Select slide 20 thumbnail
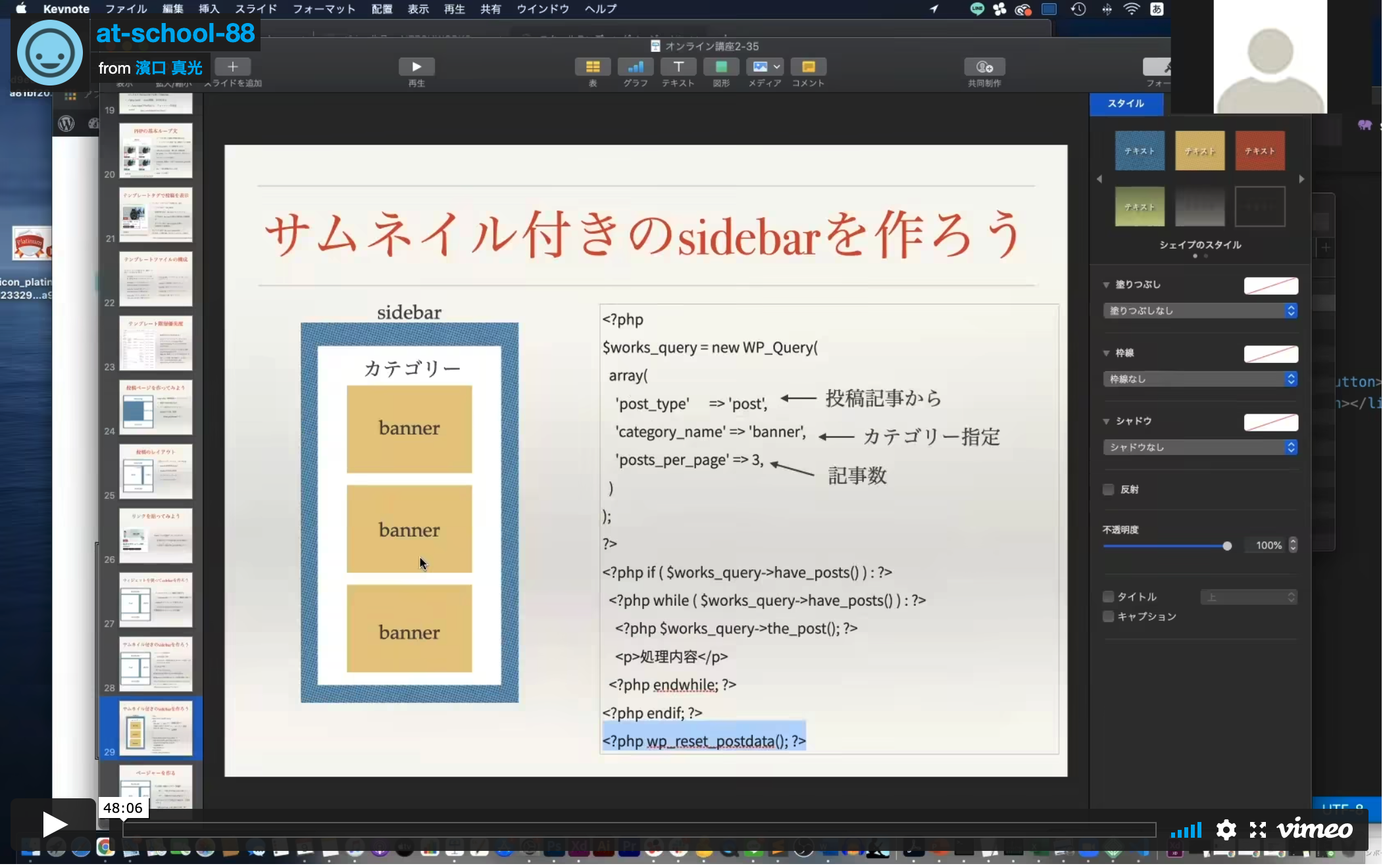1383x868 pixels. click(156, 151)
